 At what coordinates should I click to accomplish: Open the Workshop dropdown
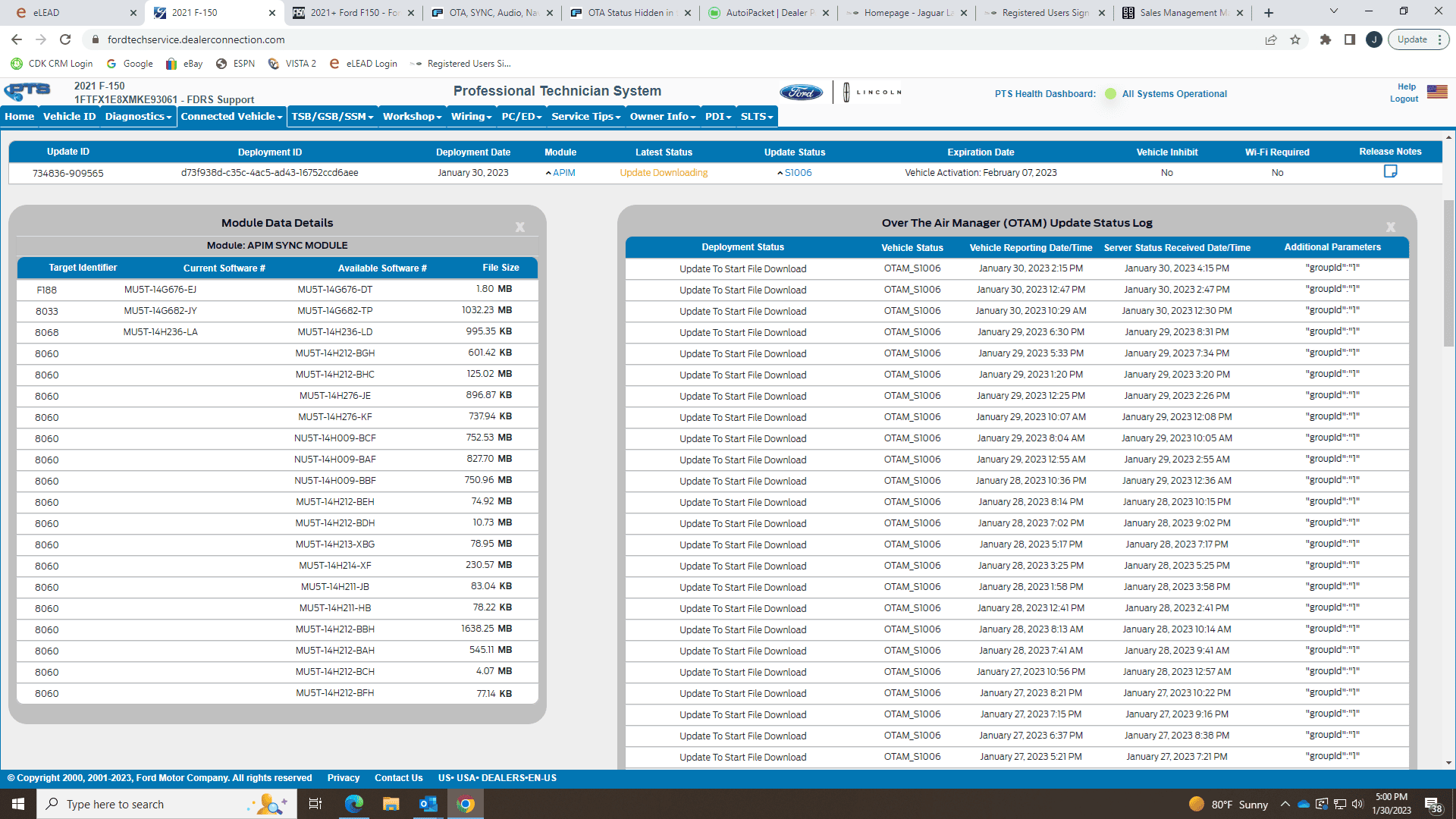(411, 116)
